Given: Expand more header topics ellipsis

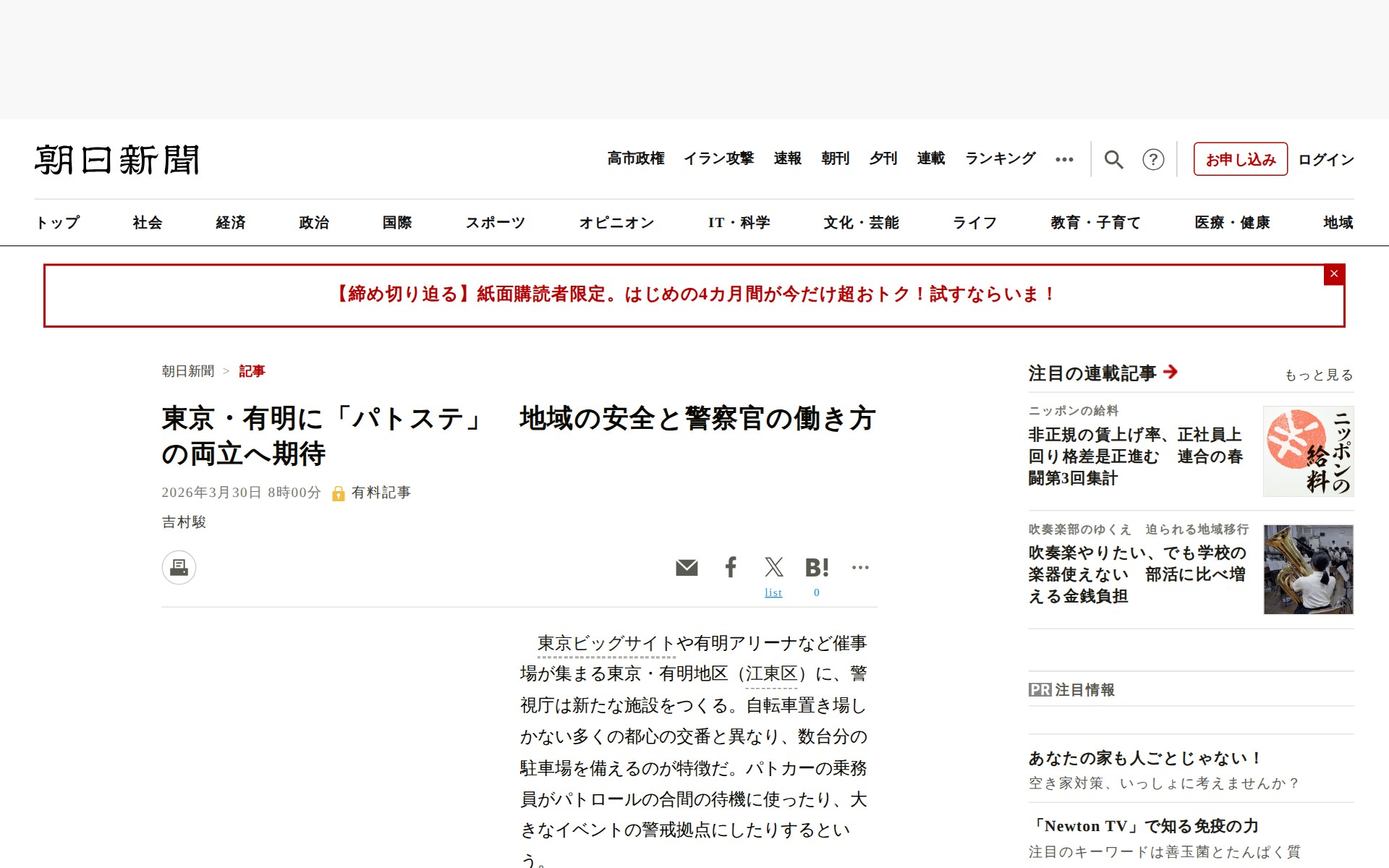Looking at the screenshot, I should 1064,159.
